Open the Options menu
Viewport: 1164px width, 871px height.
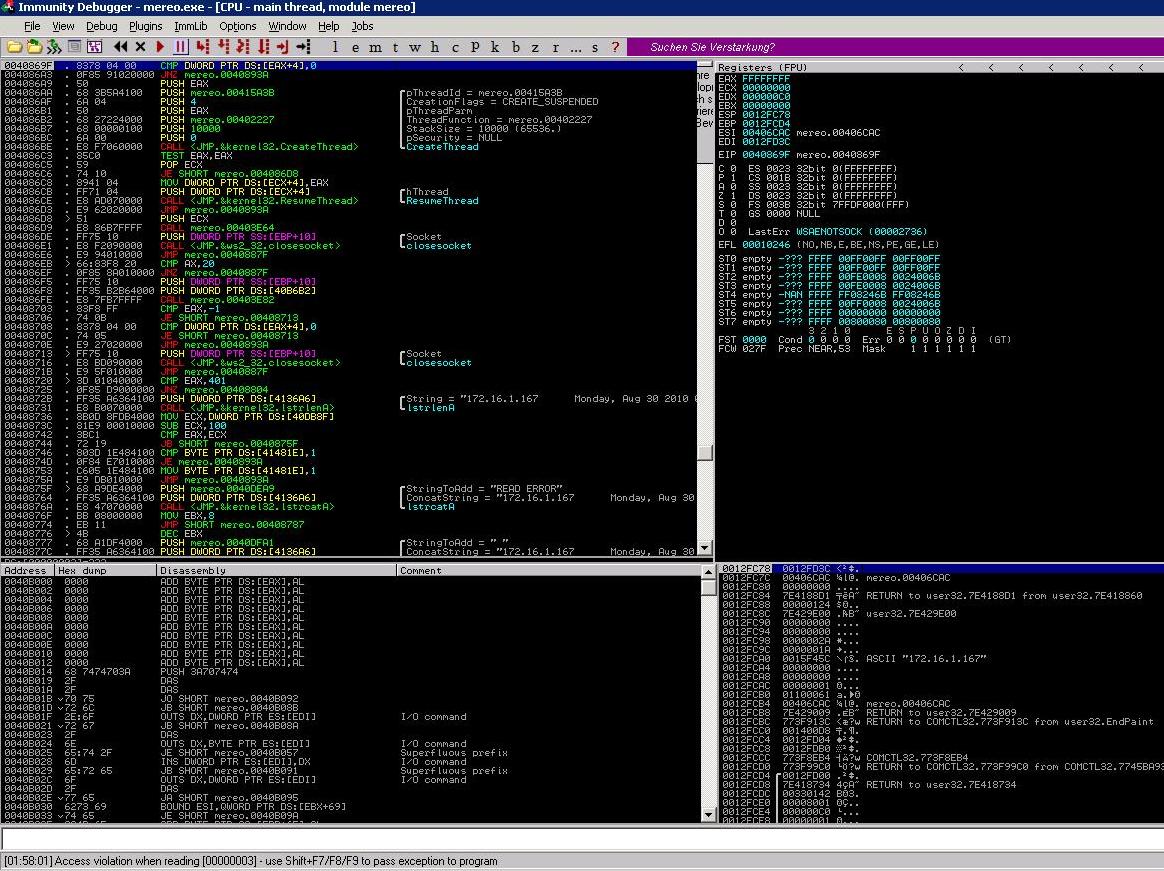(238, 26)
